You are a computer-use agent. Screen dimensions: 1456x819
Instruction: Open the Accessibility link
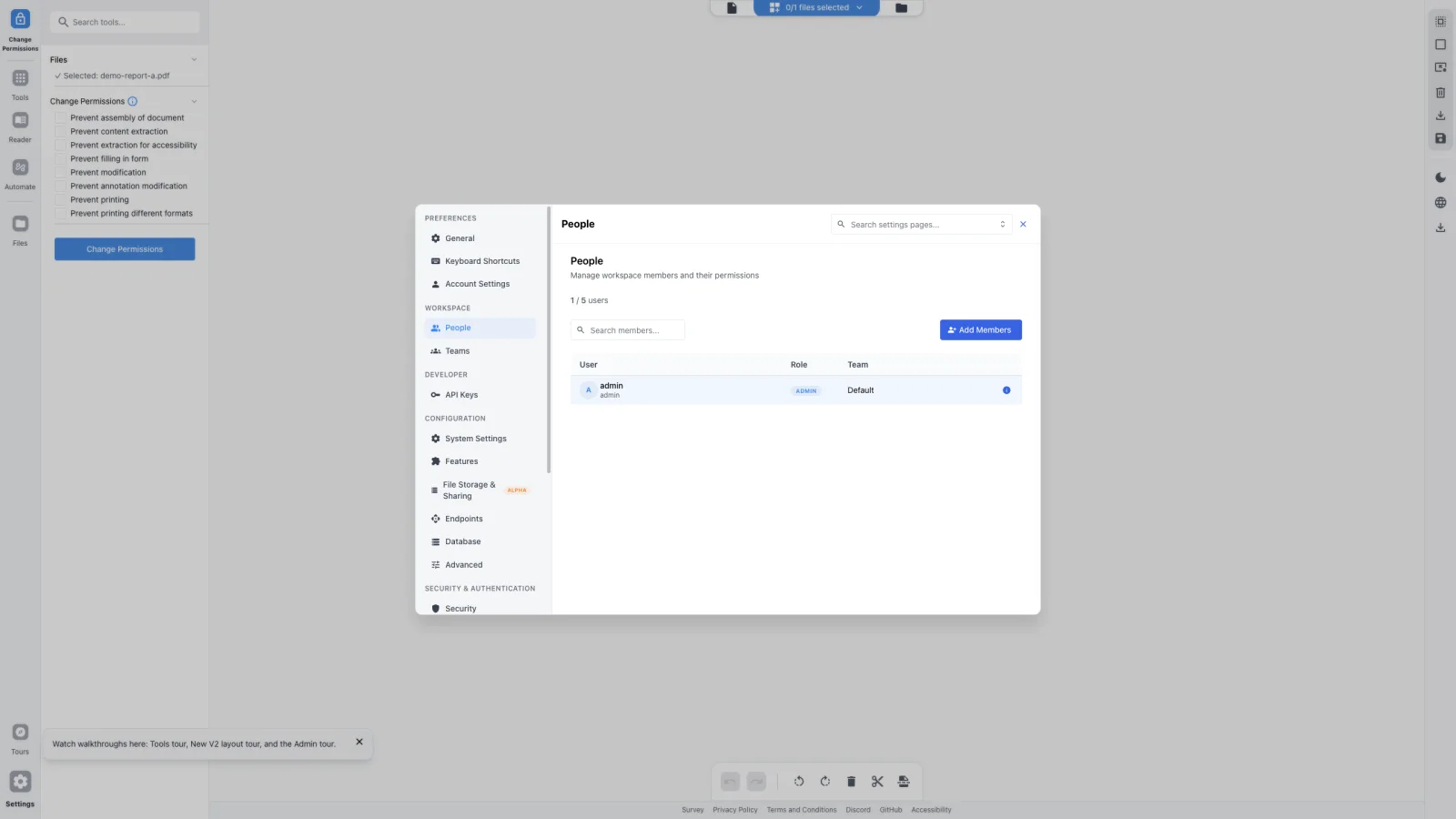pyautogui.click(x=931, y=810)
